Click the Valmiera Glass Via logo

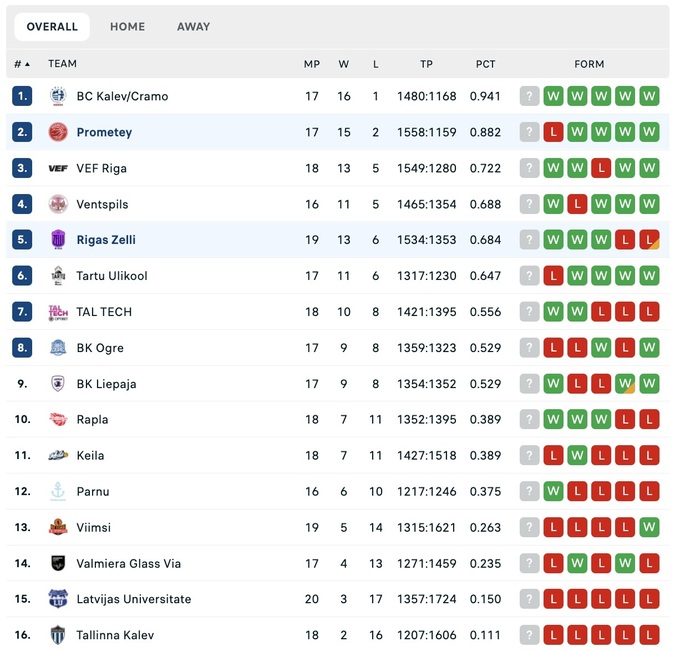click(58, 563)
